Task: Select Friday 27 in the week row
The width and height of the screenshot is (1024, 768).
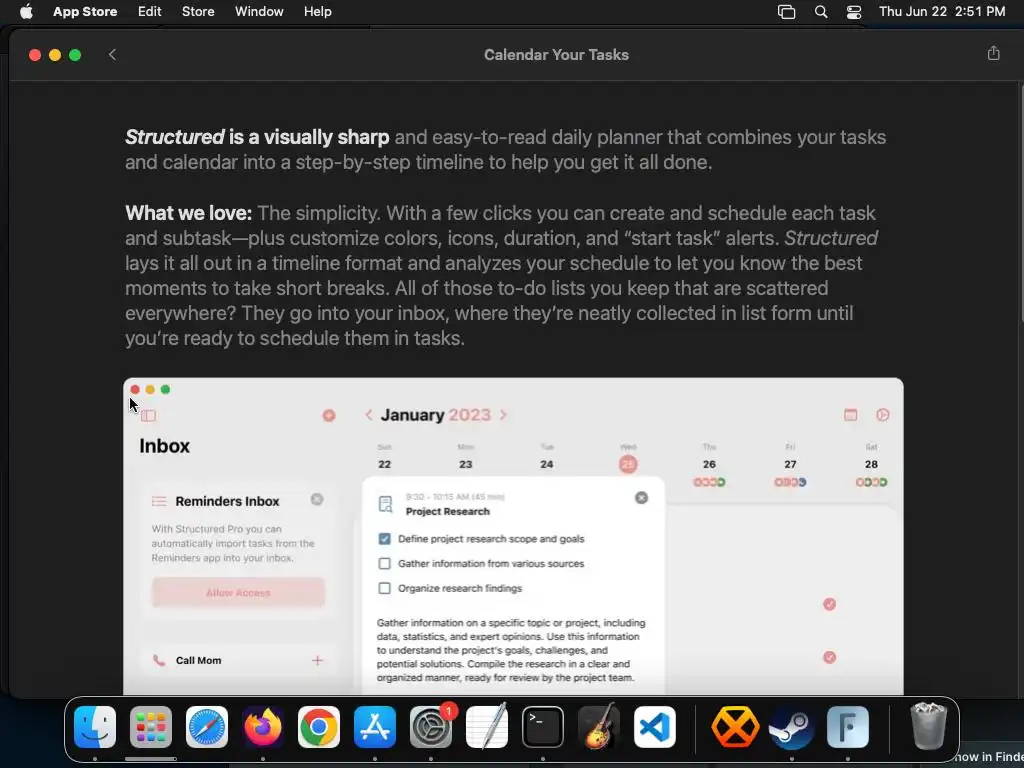Action: pyautogui.click(x=790, y=464)
